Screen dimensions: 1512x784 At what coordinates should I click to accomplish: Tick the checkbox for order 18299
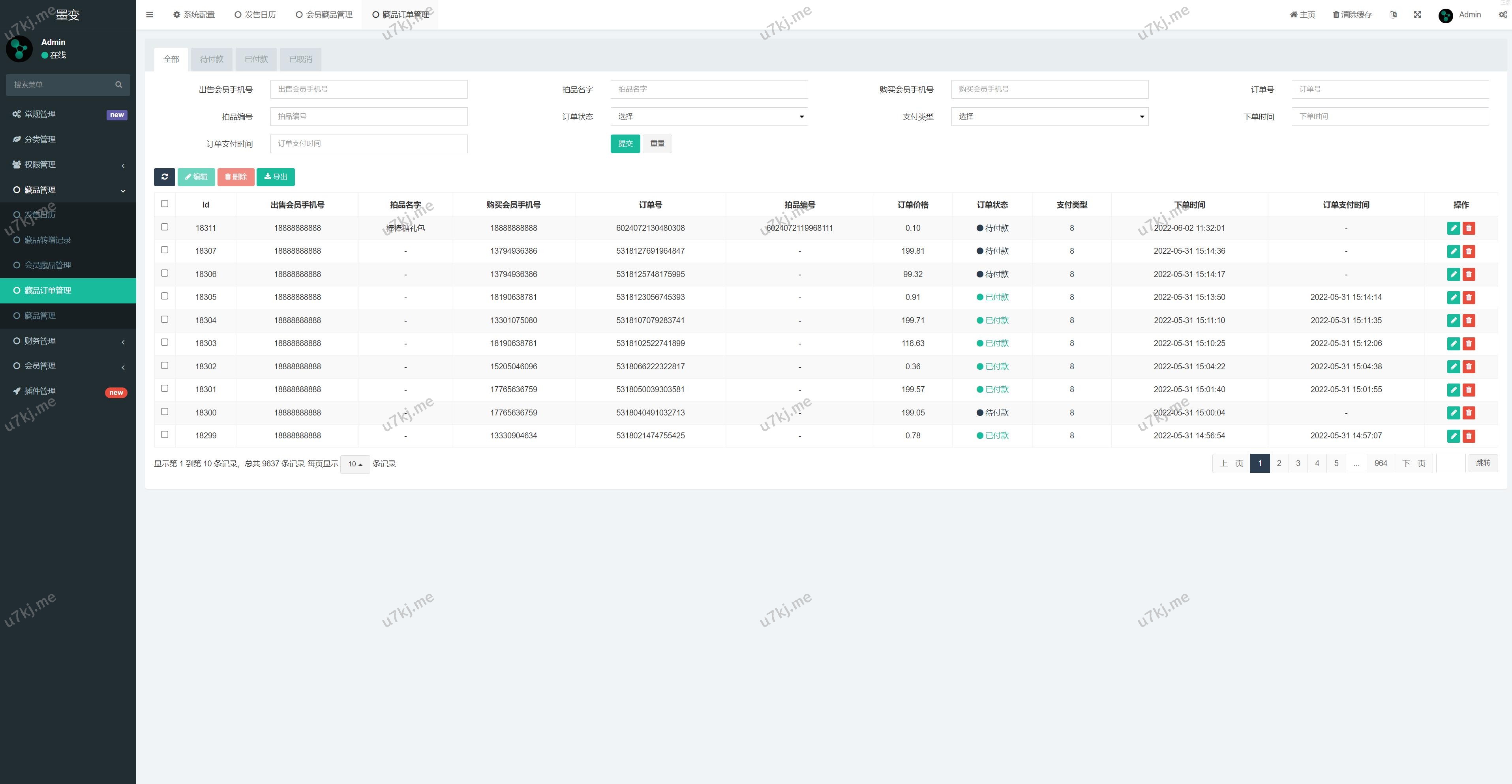[164, 435]
